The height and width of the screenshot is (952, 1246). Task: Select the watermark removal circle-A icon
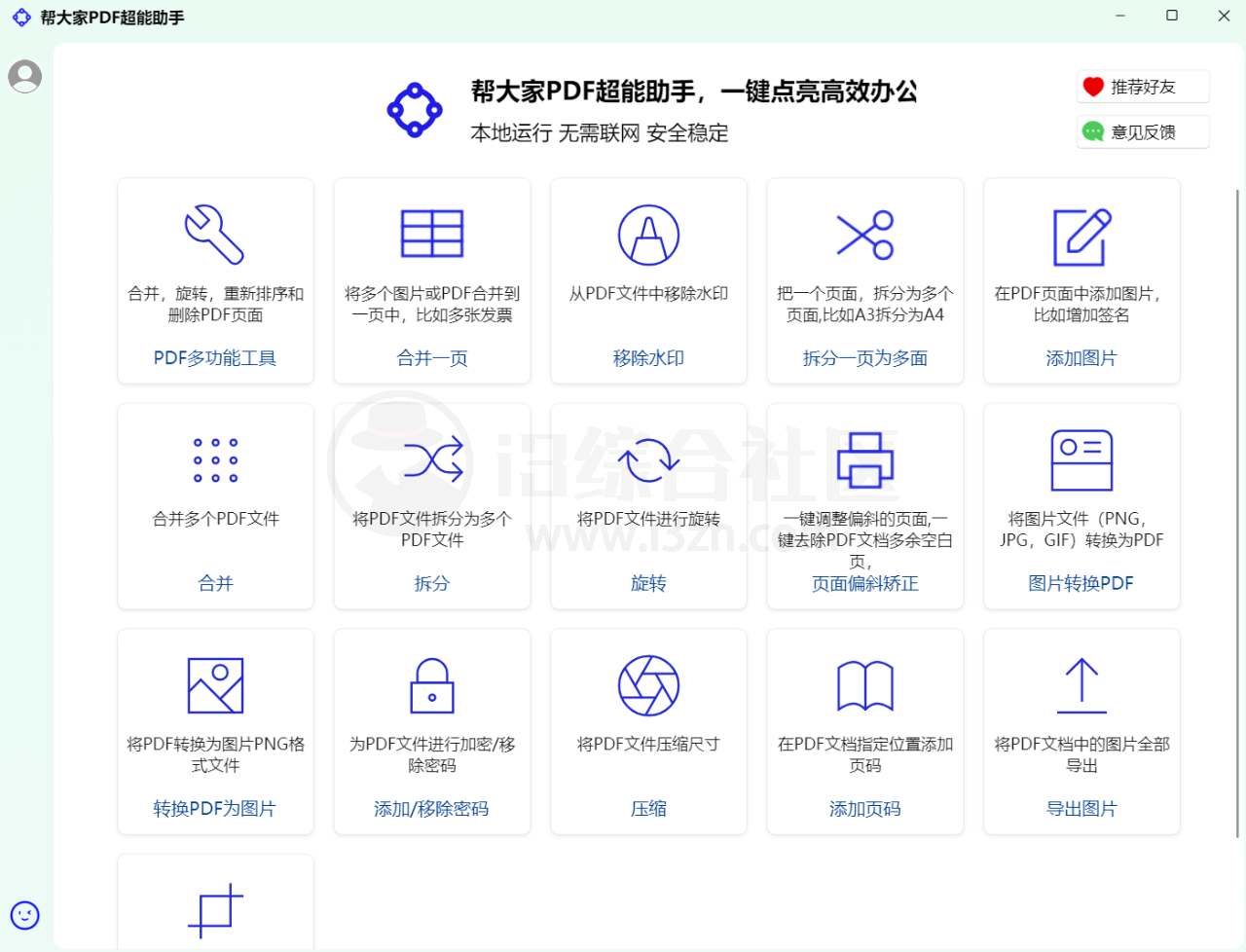[x=648, y=233]
